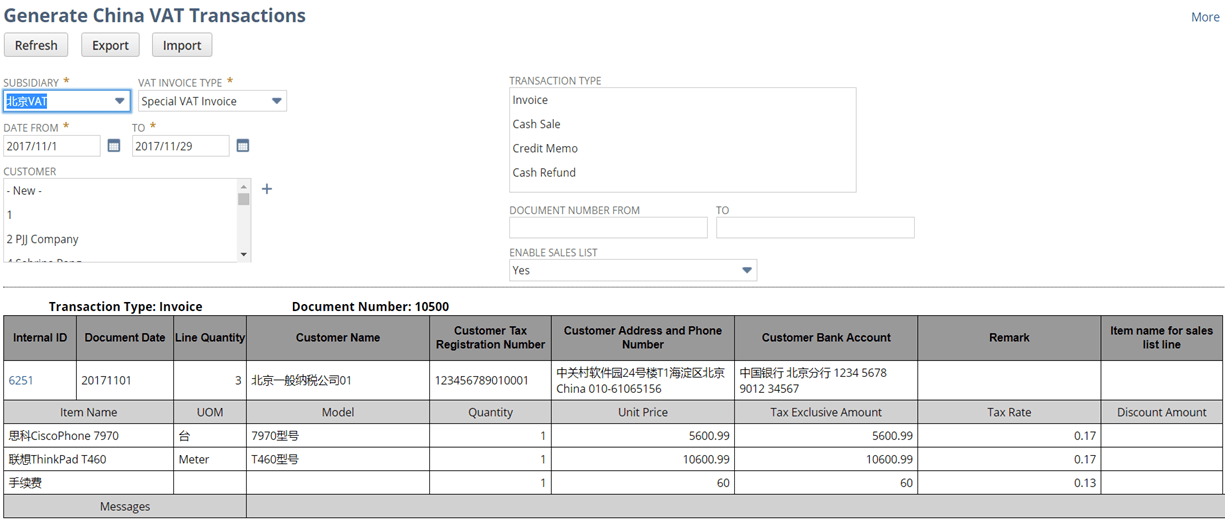Add new customer with plus icon

[267, 189]
